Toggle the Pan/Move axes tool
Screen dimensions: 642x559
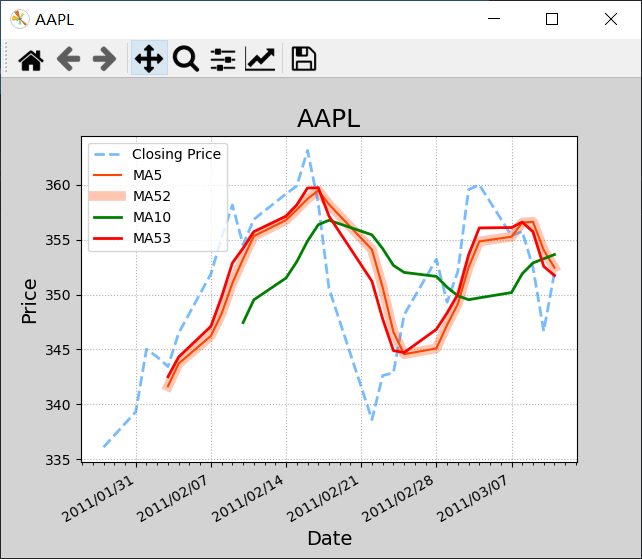[149, 59]
